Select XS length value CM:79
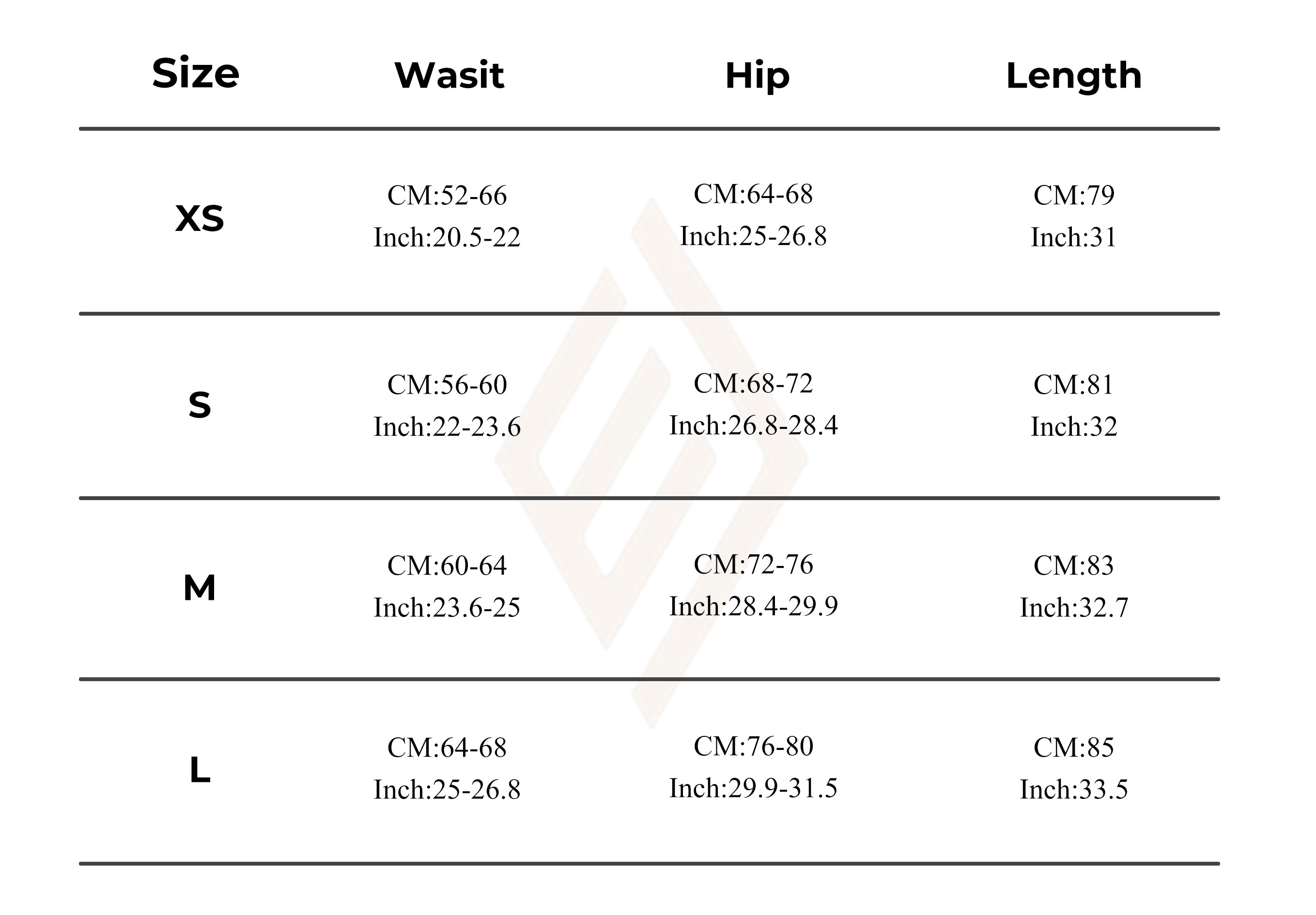Viewport: 1316px width, 915px height. (x=1073, y=196)
